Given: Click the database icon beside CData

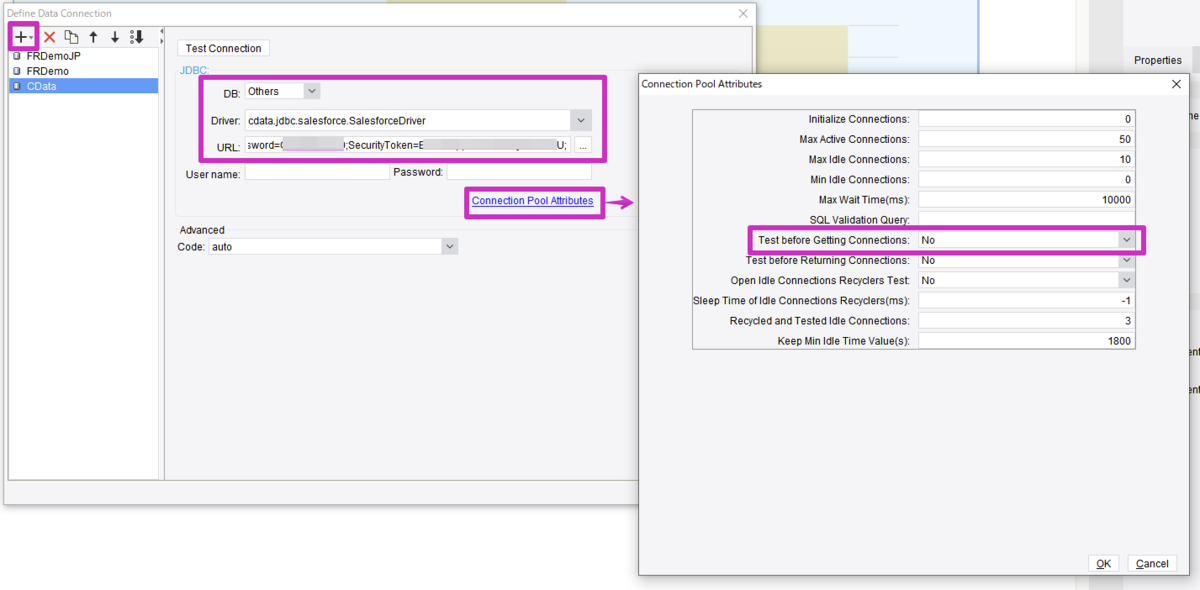Looking at the screenshot, I should (17, 86).
